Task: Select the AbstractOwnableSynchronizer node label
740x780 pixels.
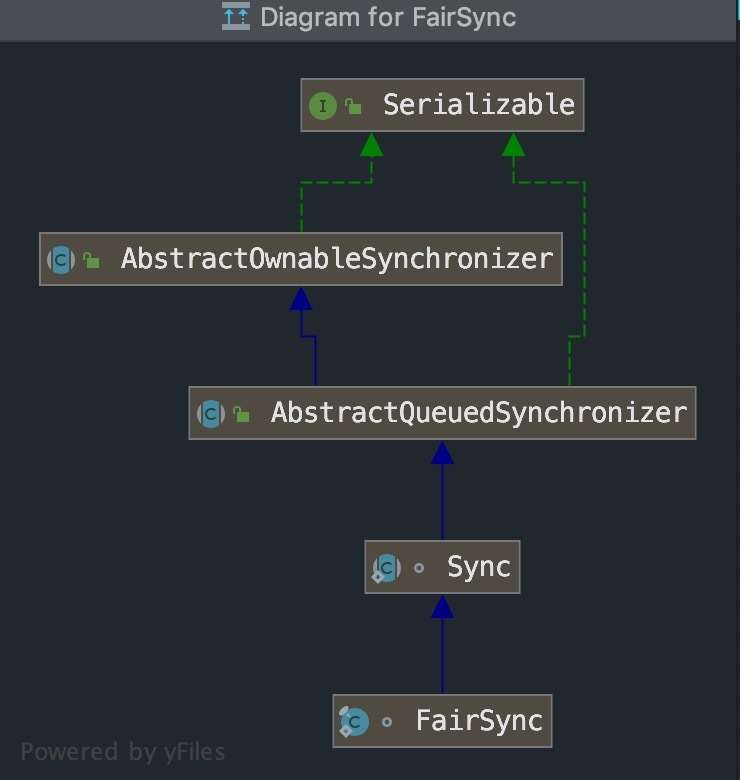Action: tap(336, 259)
